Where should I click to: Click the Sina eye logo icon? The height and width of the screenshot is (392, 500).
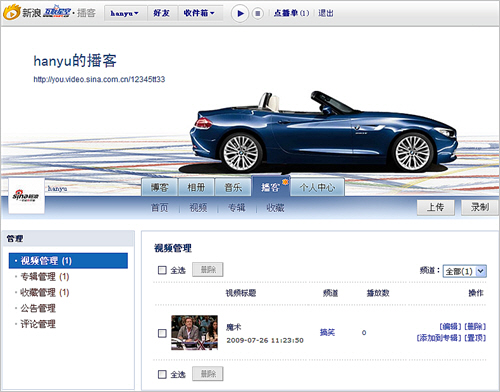tap(11, 12)
